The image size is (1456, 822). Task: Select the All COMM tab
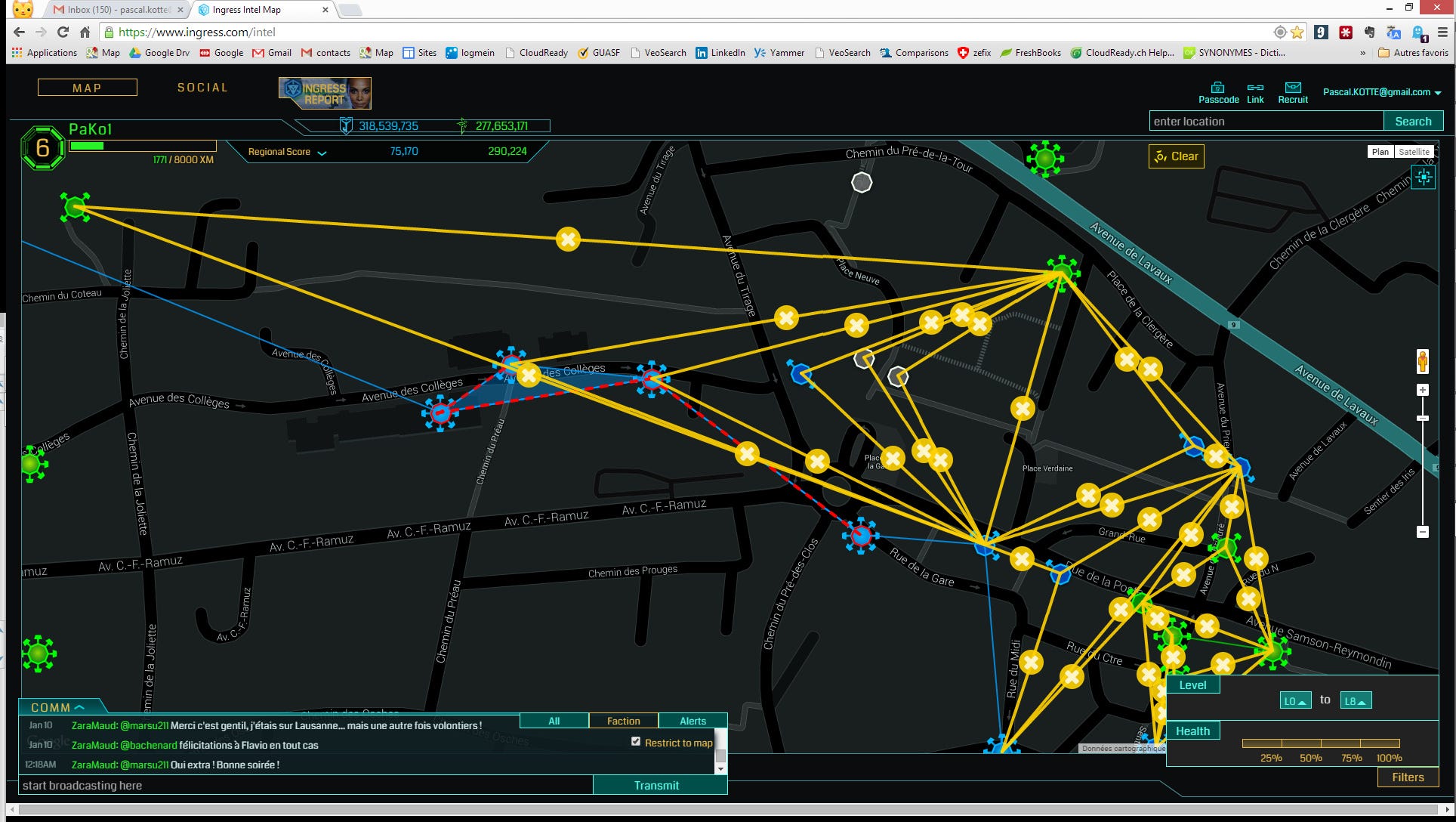(x=554, y=721)
